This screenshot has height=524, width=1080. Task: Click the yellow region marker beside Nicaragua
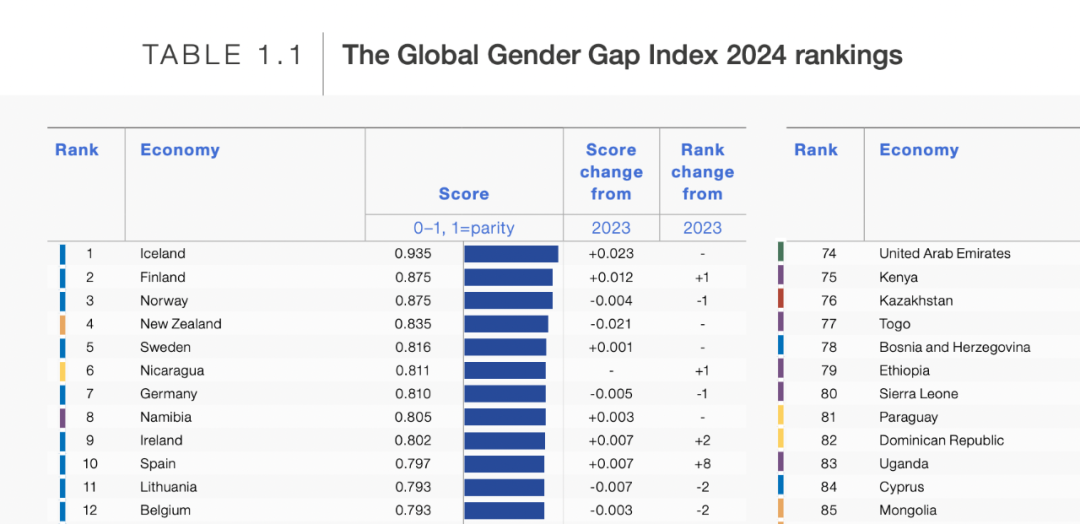pyautogui.click(x=63, y=370)
